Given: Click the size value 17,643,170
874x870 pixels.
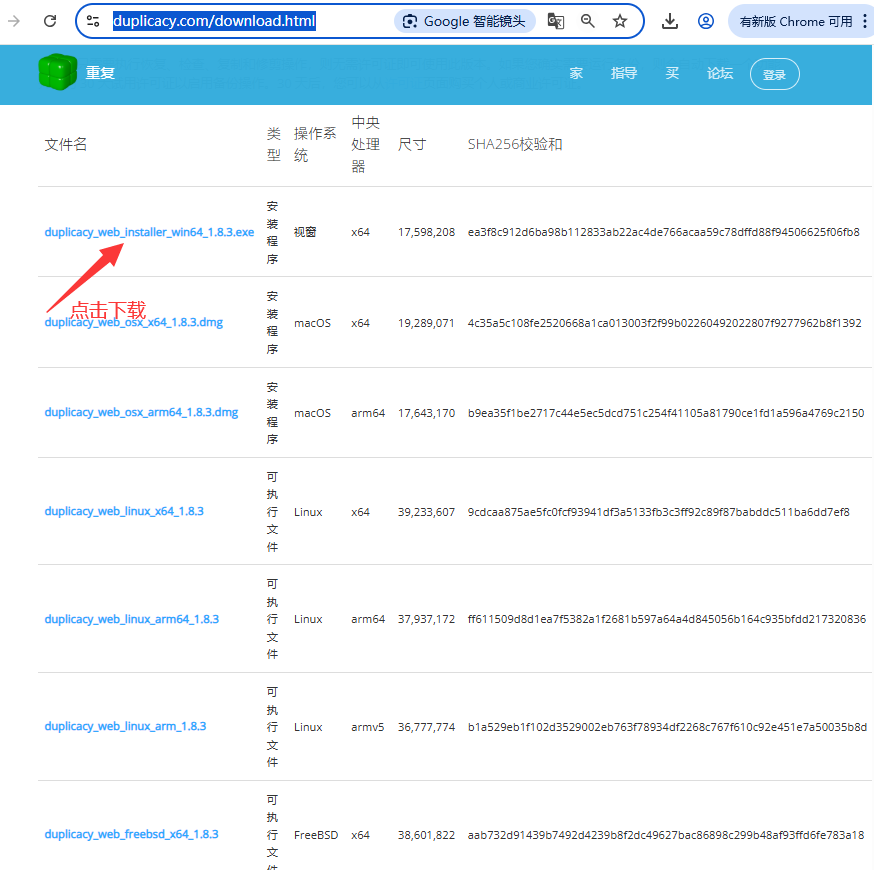Looking at the screenshot, I should [x=426, y=413].
